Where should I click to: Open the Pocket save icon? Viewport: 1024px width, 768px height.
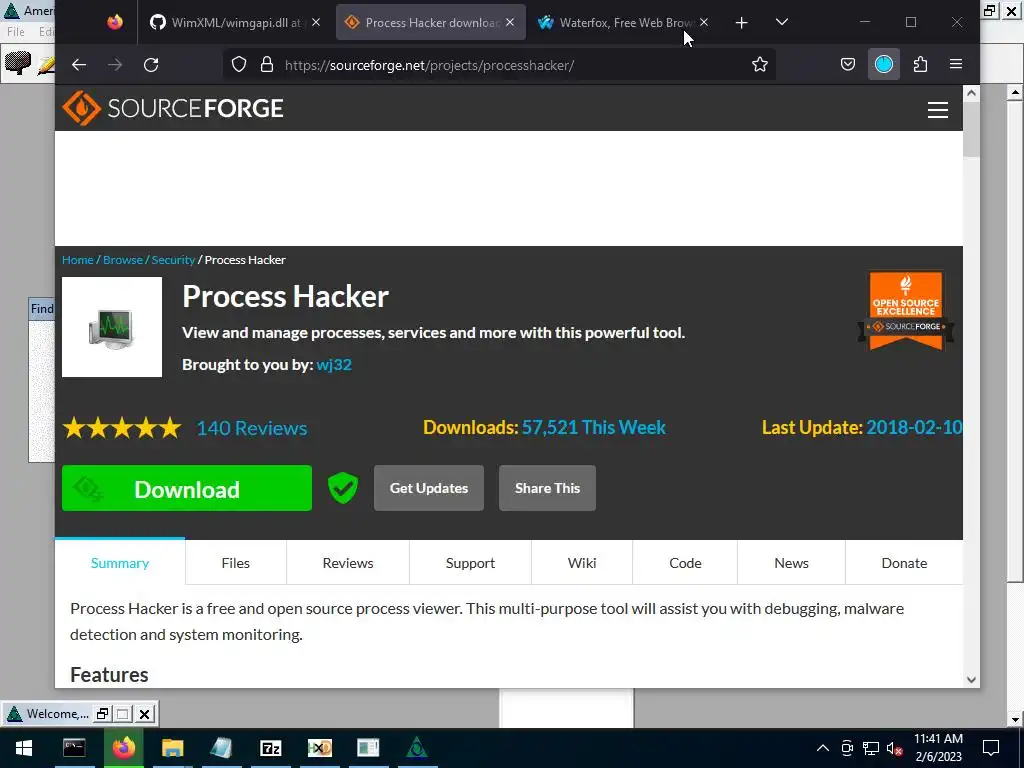tap(848, 64)
